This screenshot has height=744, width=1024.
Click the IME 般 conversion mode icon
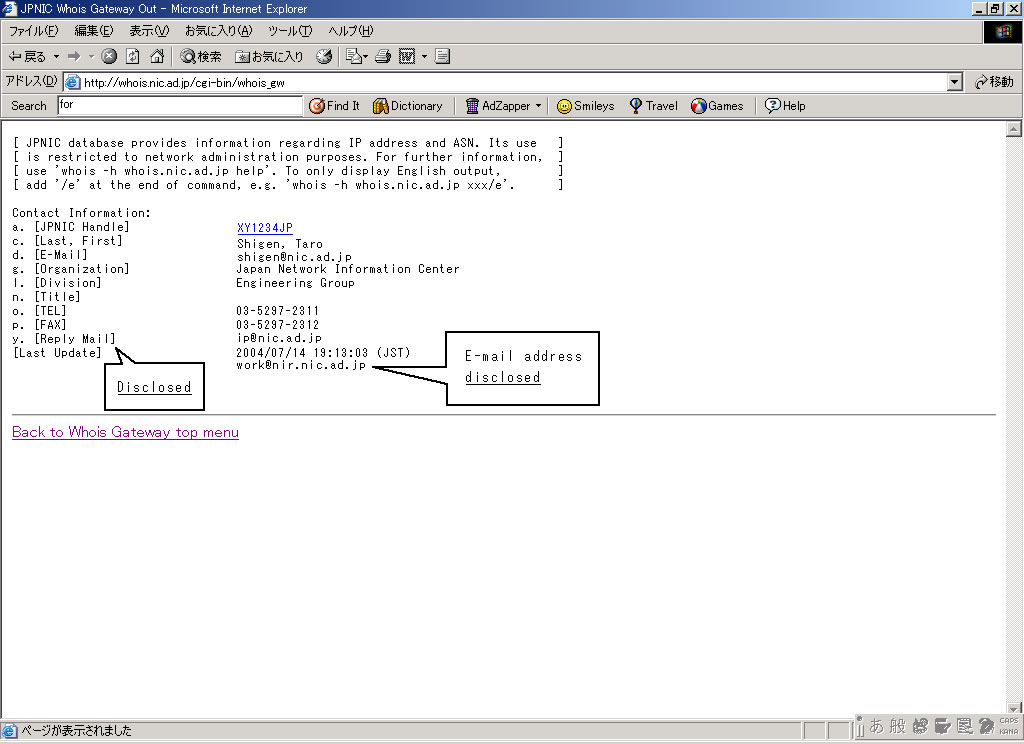point(898,726)
